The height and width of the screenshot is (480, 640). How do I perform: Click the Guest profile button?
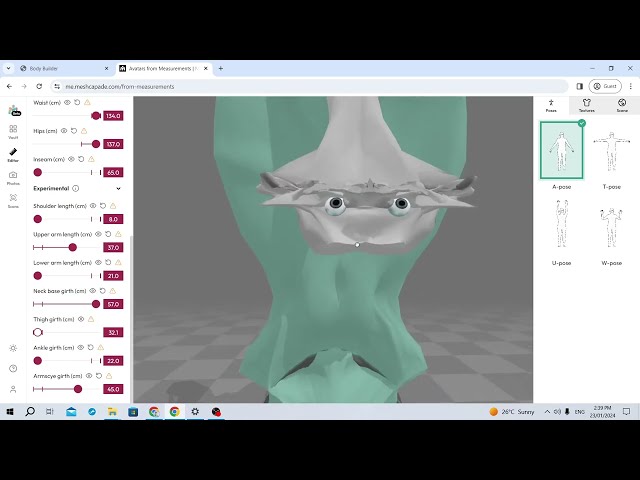pyautogui.click(x=605, y=87)
